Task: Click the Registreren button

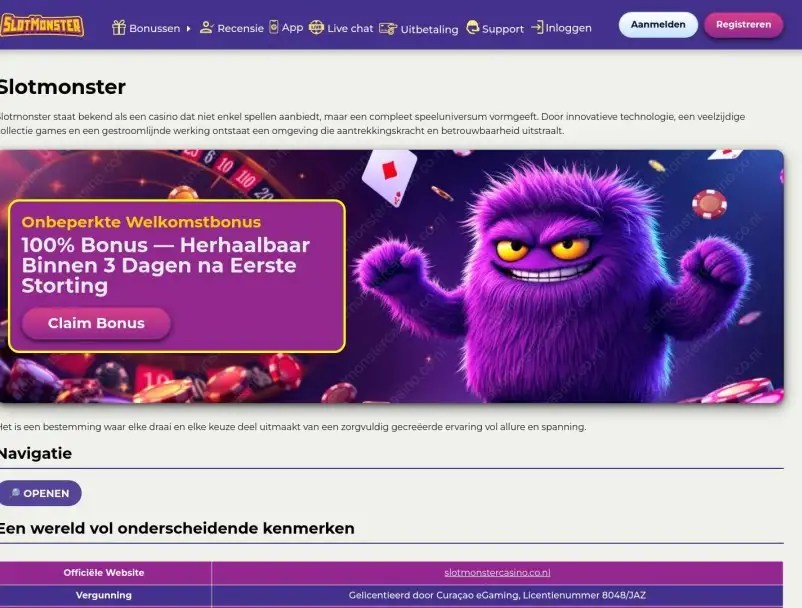Action: pyautogui.click(x=743, y=25)
